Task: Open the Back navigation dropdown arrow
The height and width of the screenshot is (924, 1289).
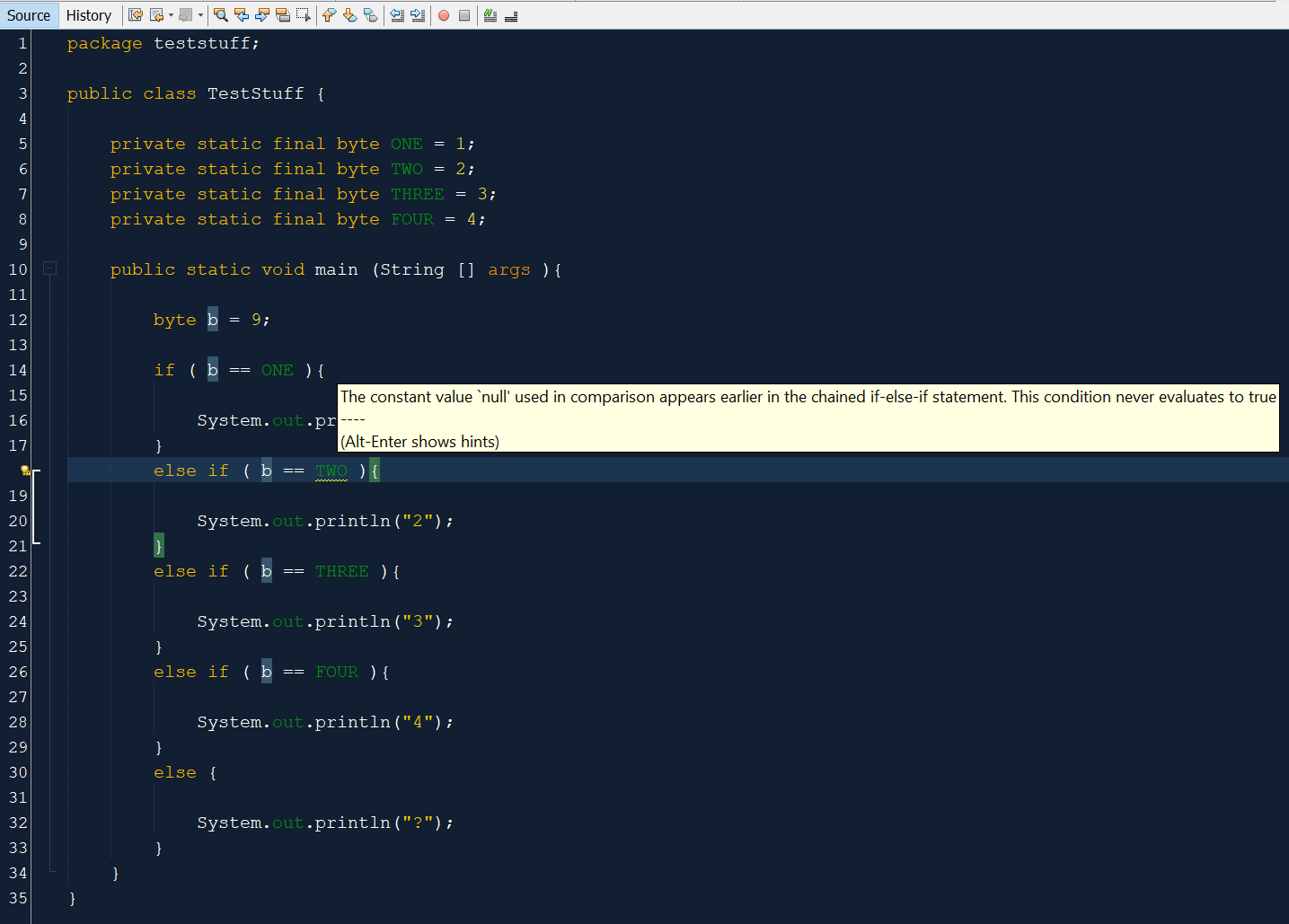Action: [171, 15]
